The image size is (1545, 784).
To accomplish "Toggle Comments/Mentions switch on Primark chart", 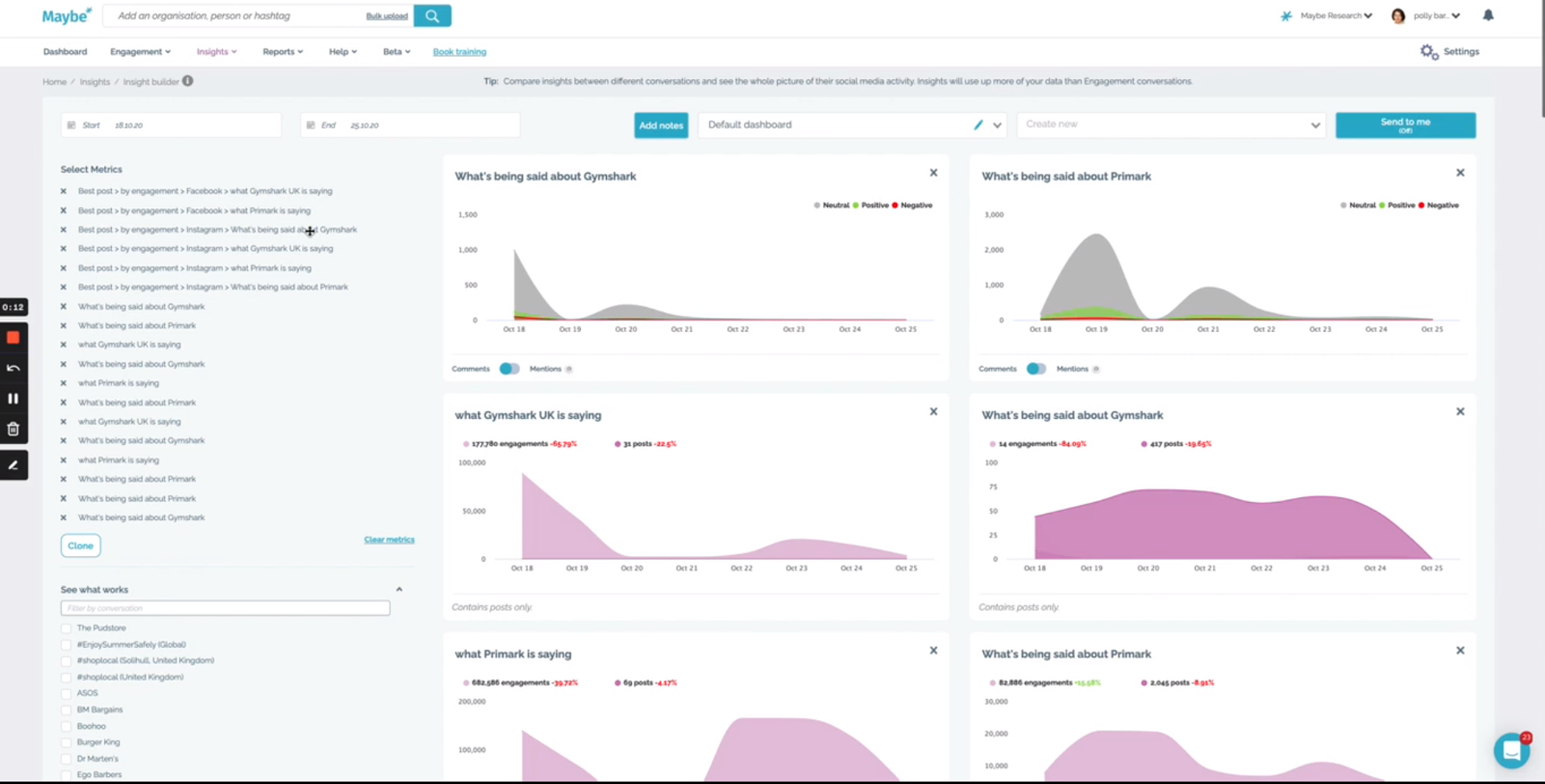I will pos(1036,368).
